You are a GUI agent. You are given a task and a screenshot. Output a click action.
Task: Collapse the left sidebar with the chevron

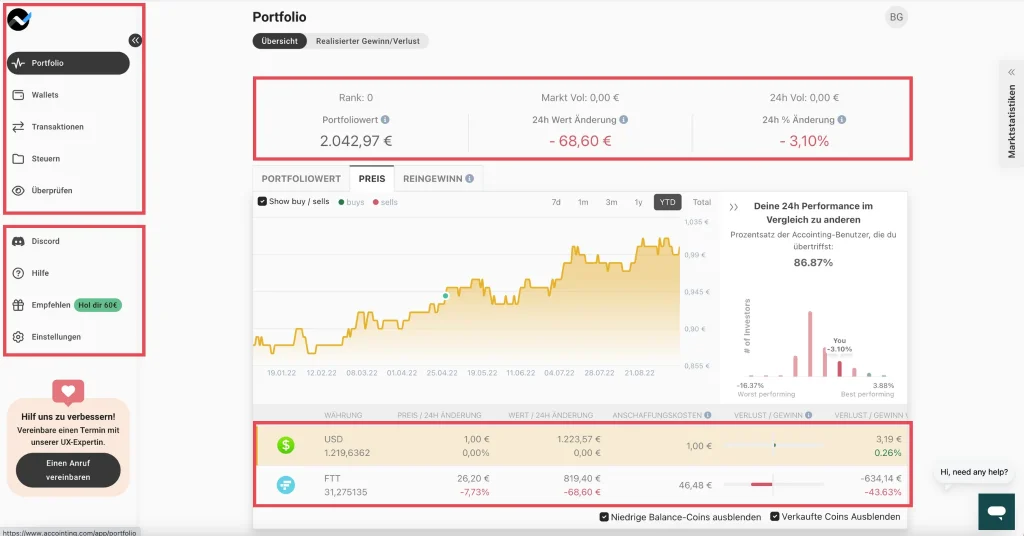(135, 40)
